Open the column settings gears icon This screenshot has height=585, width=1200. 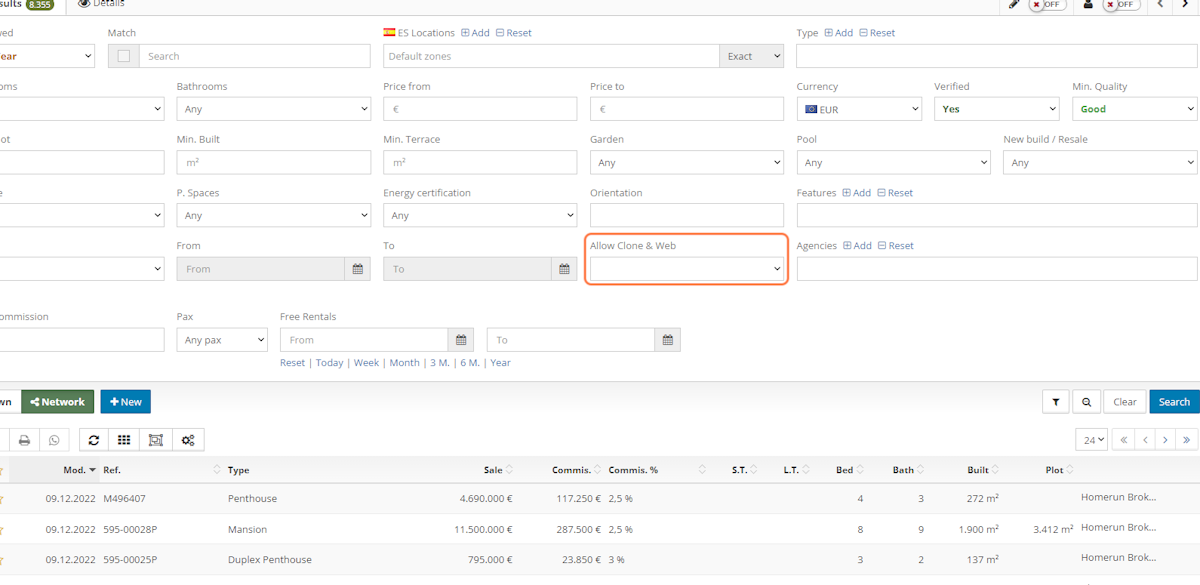pyautogui.click(x=188, y=440)
